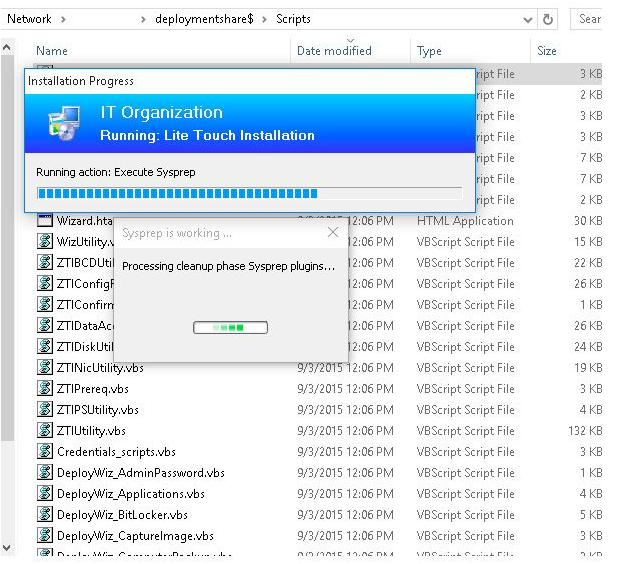Click the ZTIConfirm script file icon

(45, 304)
